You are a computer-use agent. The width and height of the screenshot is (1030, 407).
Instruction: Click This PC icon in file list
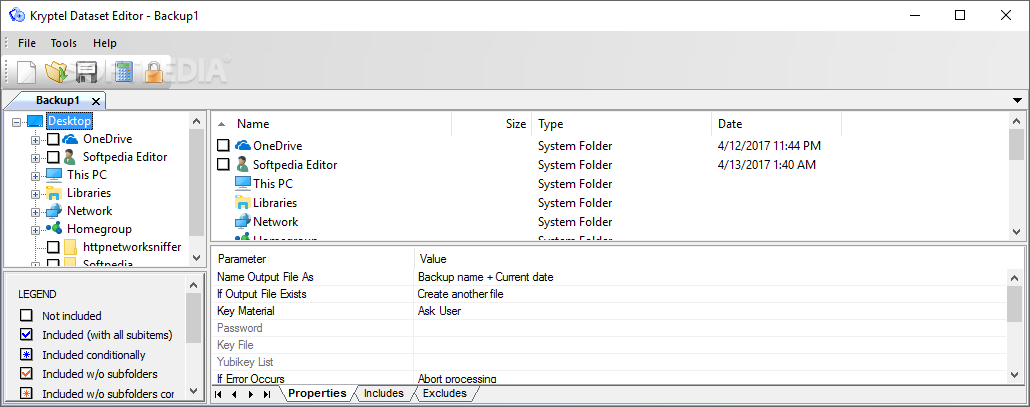[243, 184]
